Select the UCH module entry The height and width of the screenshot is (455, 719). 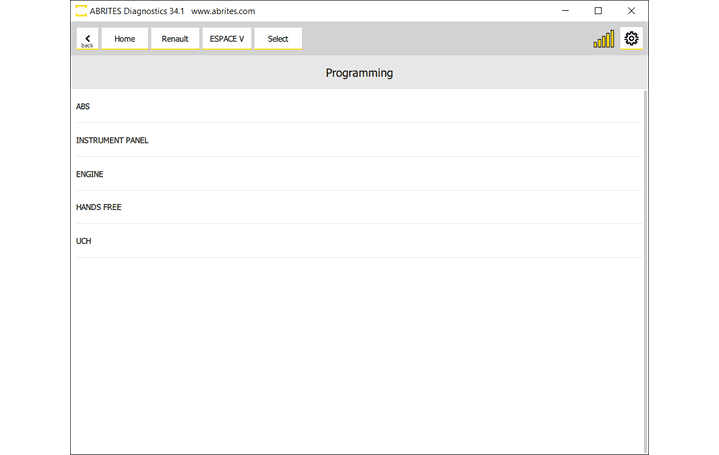click(x=84, y=241)
